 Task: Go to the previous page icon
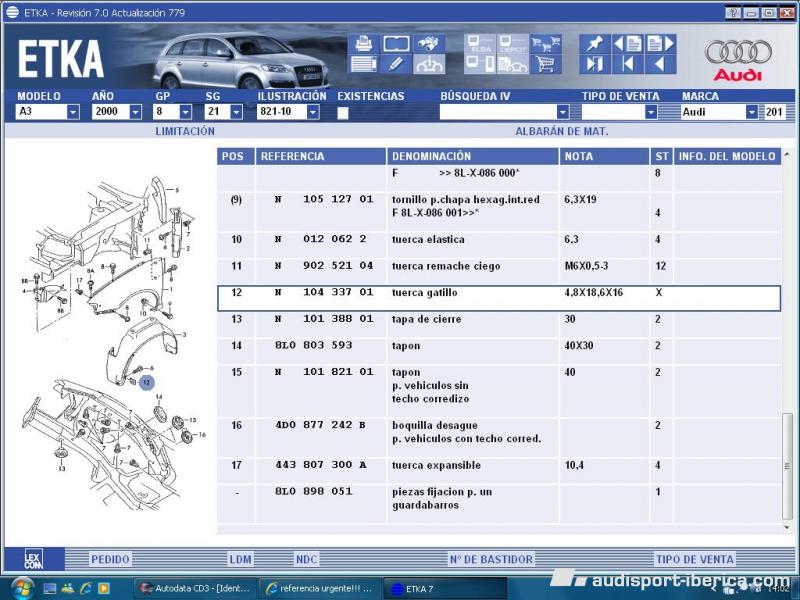point(628,44)
